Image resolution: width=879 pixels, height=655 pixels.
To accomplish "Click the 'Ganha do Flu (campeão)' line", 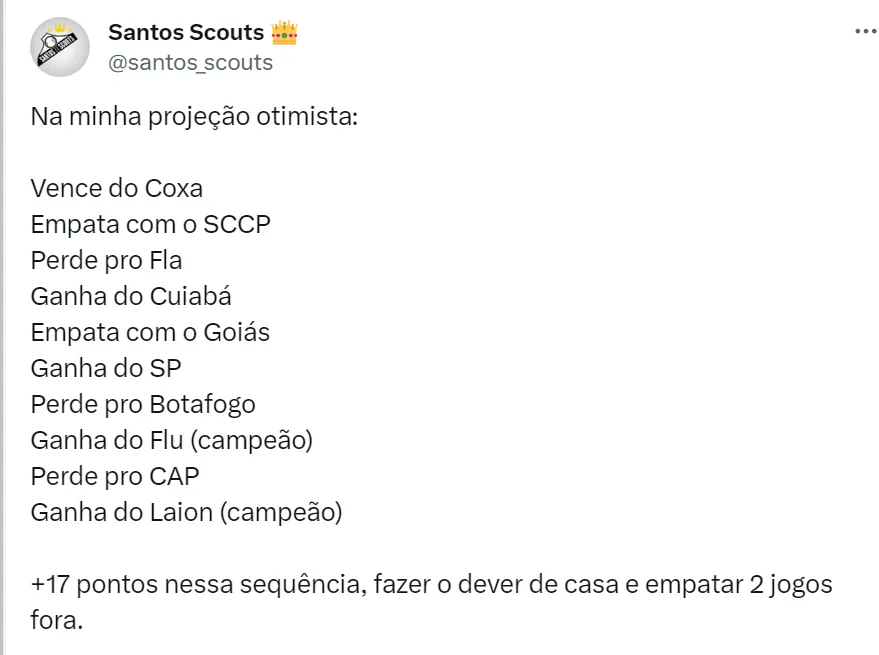I will point(172,440).
